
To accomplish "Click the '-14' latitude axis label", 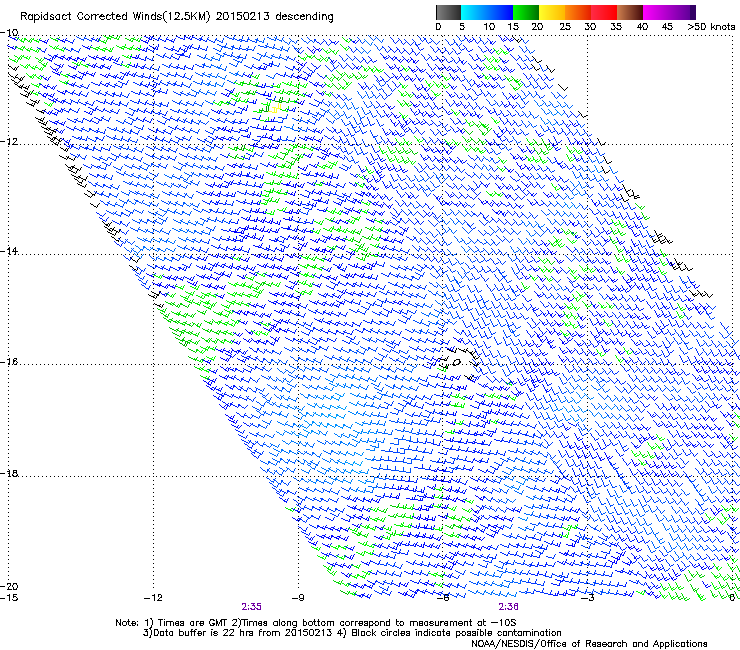I will (9, 251).
